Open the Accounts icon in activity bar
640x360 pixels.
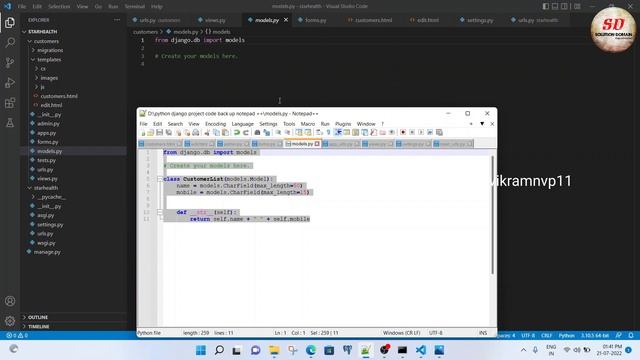(10, 301)
